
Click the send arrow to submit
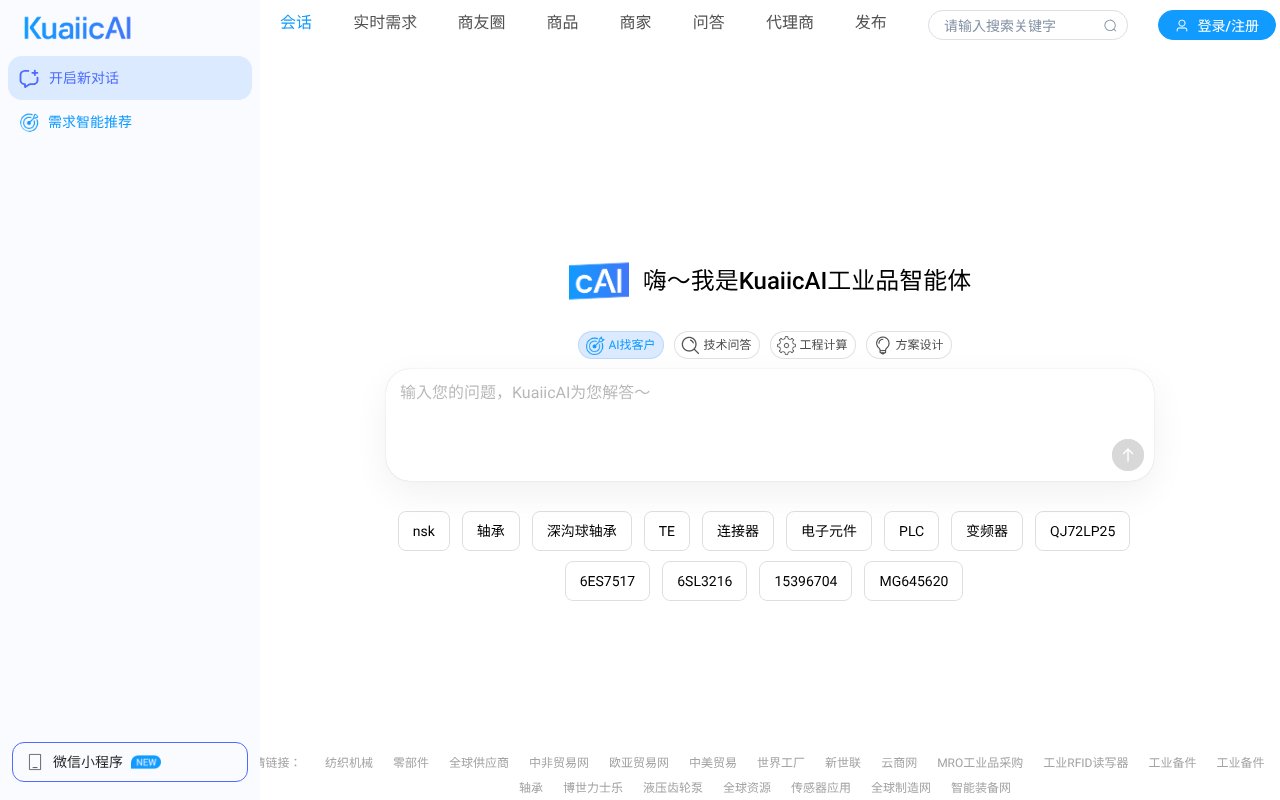(1128, 455)
